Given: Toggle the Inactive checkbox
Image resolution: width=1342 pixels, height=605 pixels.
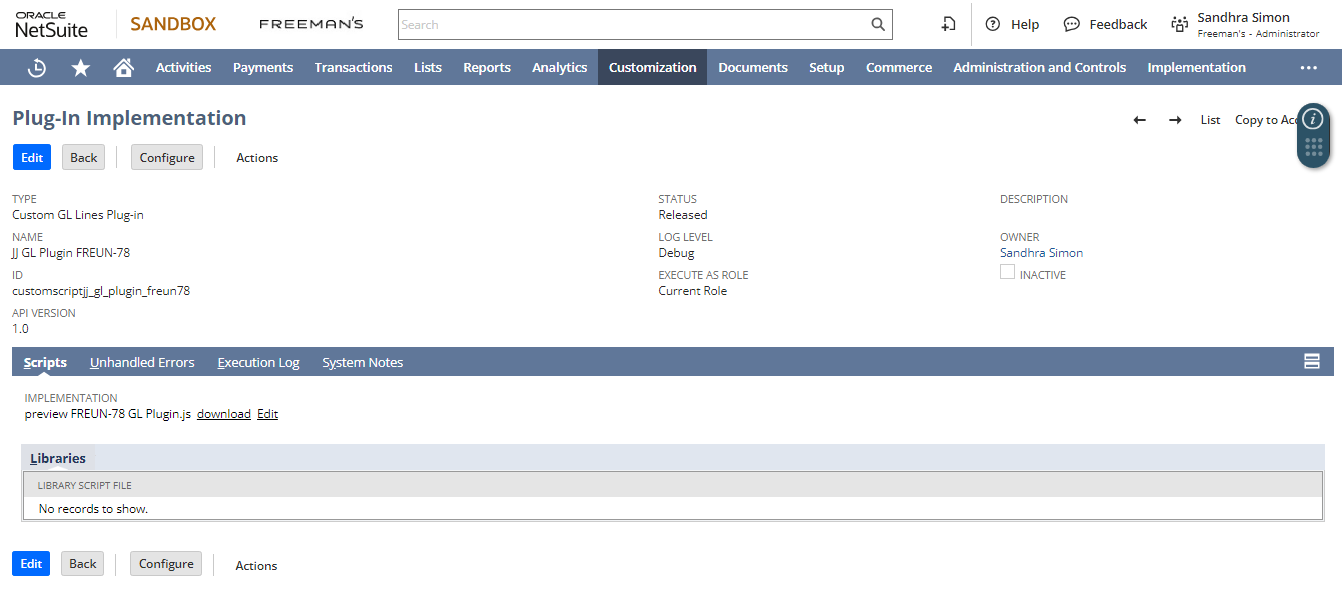Looking at the screenshot, I should (1008, 272).
